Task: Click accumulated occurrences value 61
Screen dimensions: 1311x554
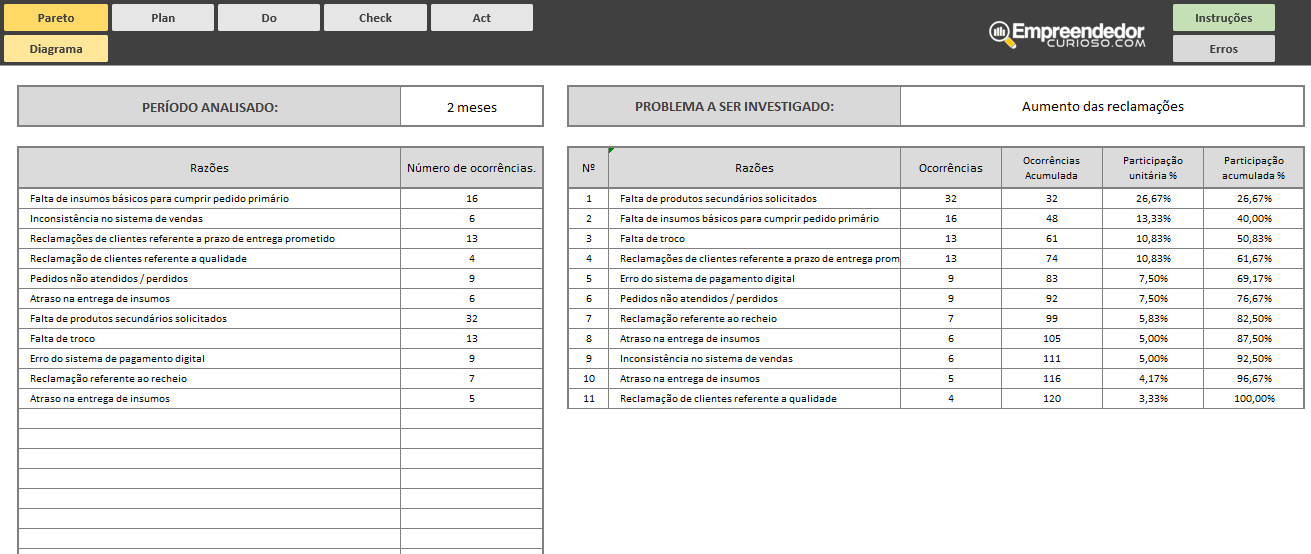Action: coord(1052,238)
